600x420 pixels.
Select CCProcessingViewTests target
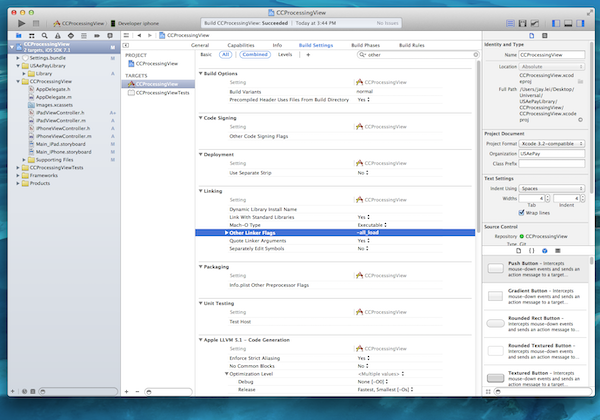[162, 92]
